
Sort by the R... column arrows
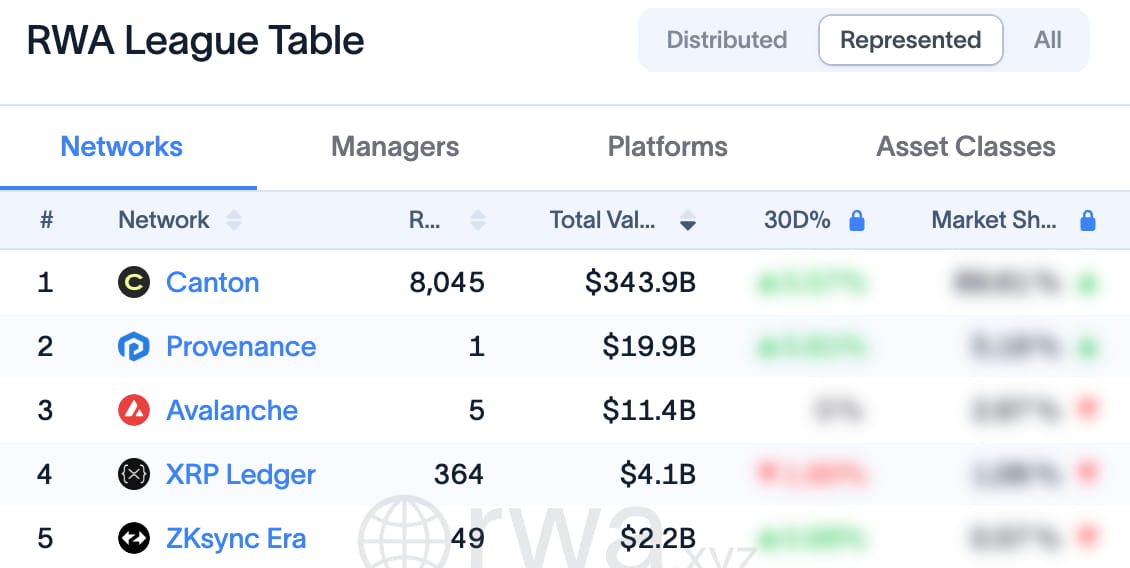[x=478, y=220]
